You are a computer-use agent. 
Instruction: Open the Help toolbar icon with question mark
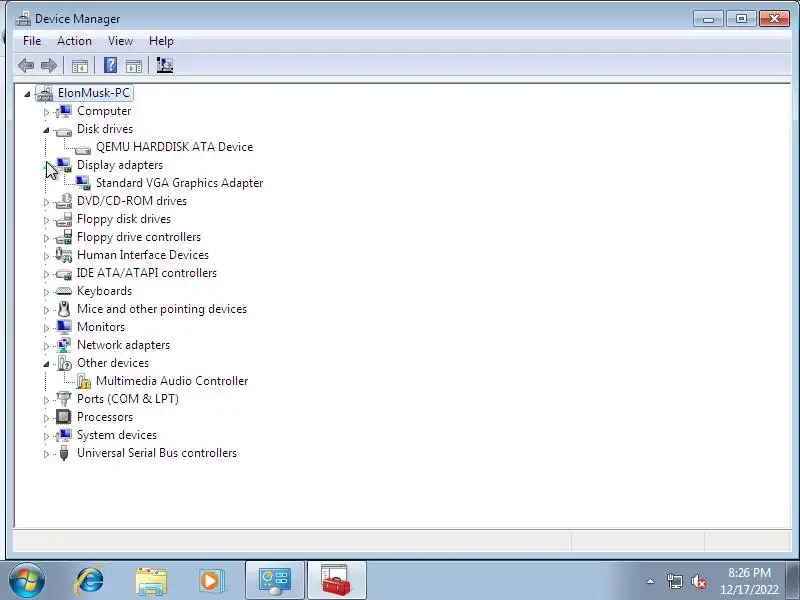110,65
